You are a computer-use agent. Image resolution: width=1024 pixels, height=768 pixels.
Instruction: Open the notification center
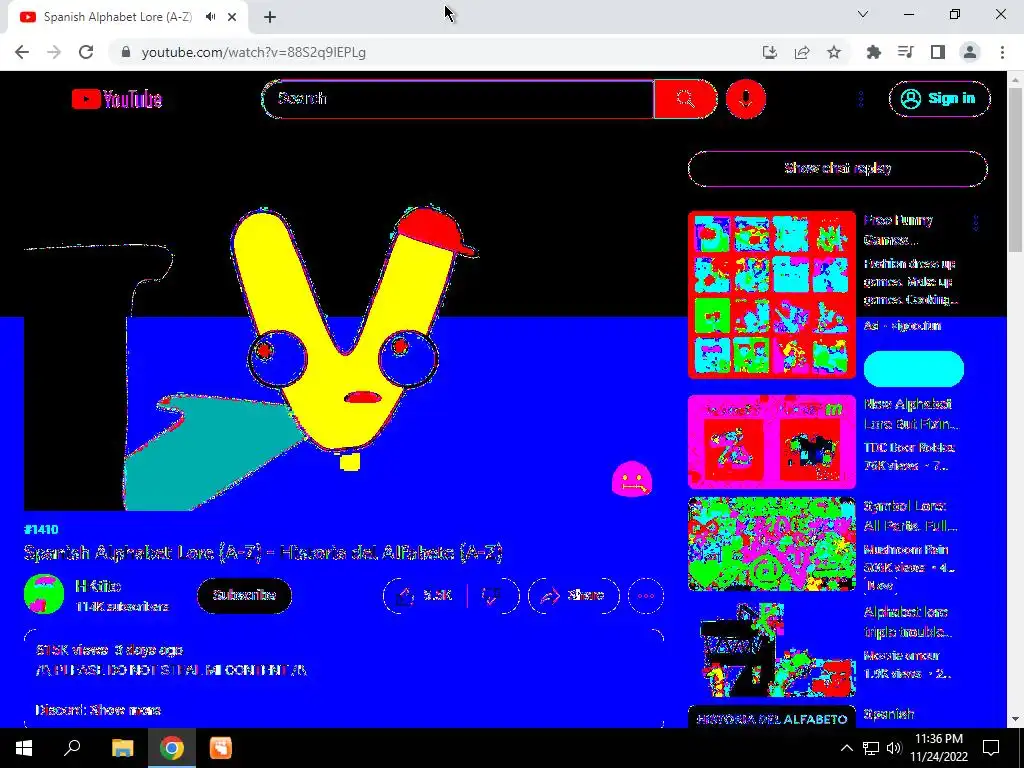coord(991,748)
